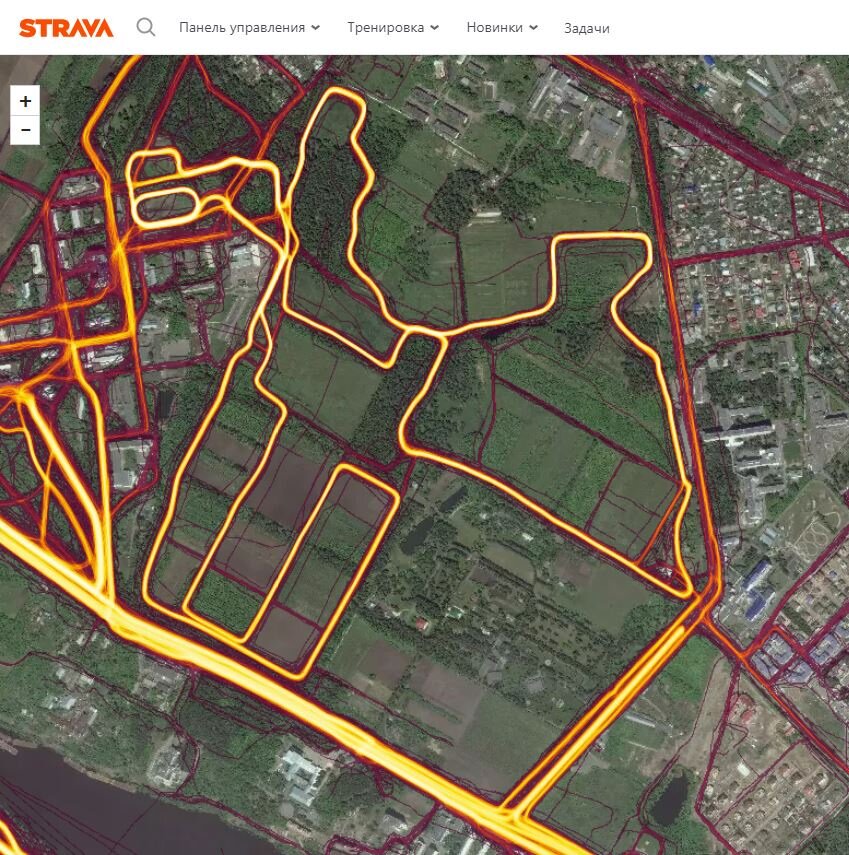Open the Панель управления menu

click(249, 27)
